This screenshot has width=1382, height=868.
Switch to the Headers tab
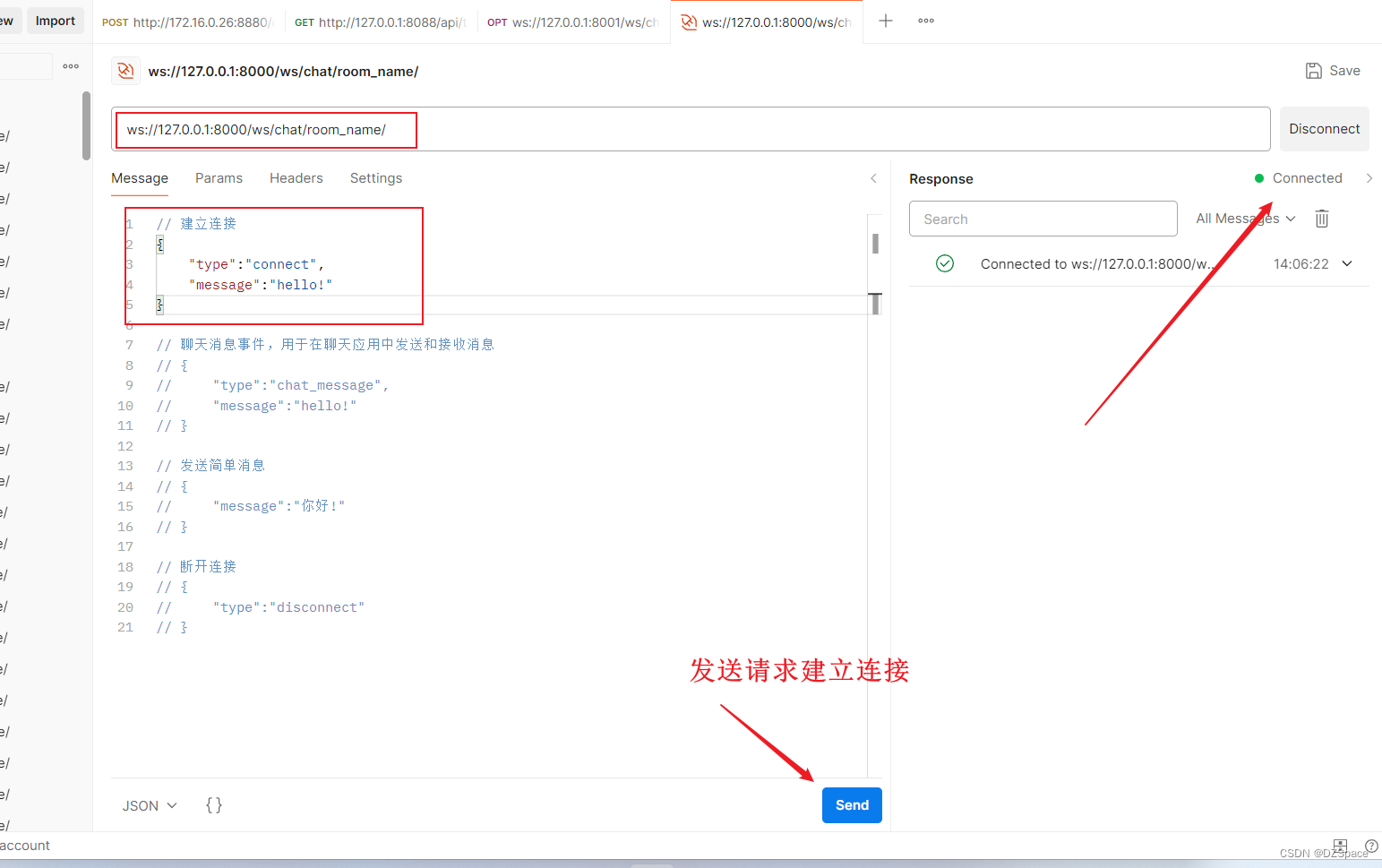(296, 177)
